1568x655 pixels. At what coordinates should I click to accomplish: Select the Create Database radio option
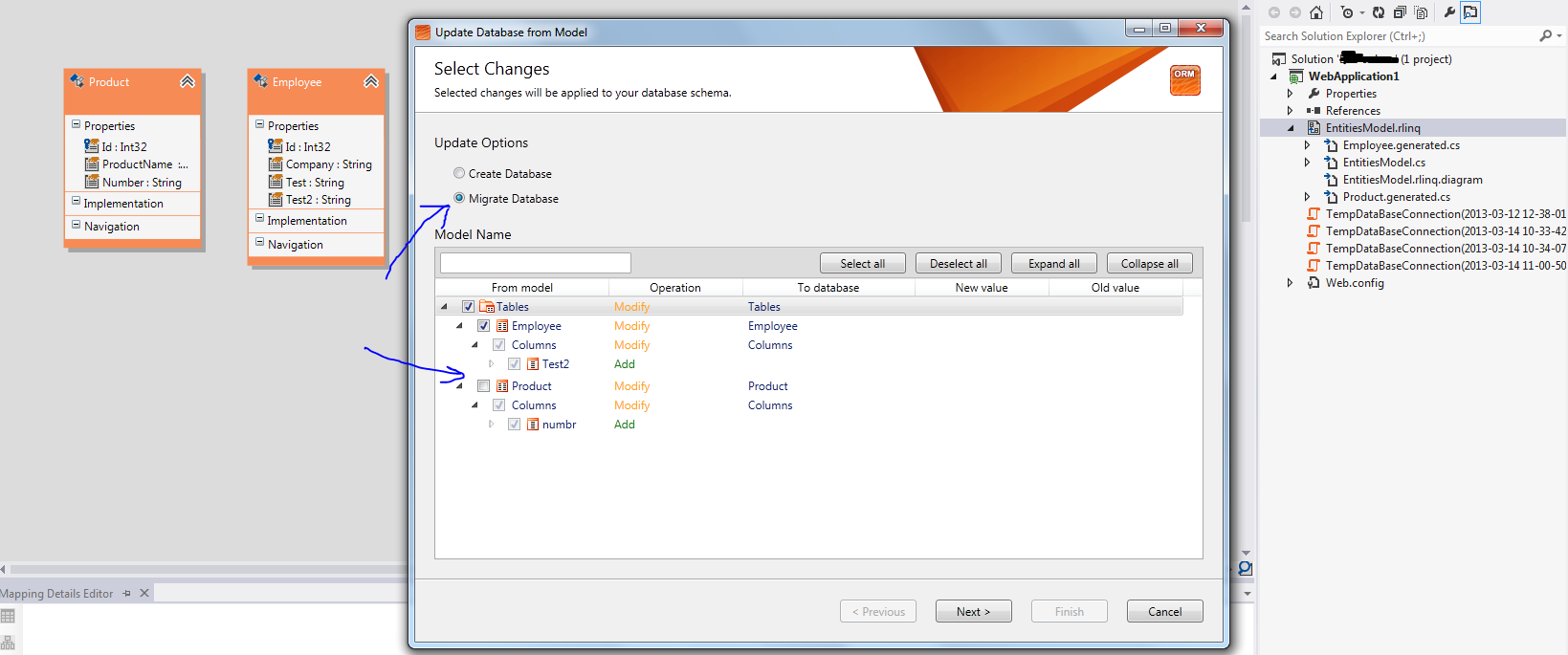(x=459, y=173)
